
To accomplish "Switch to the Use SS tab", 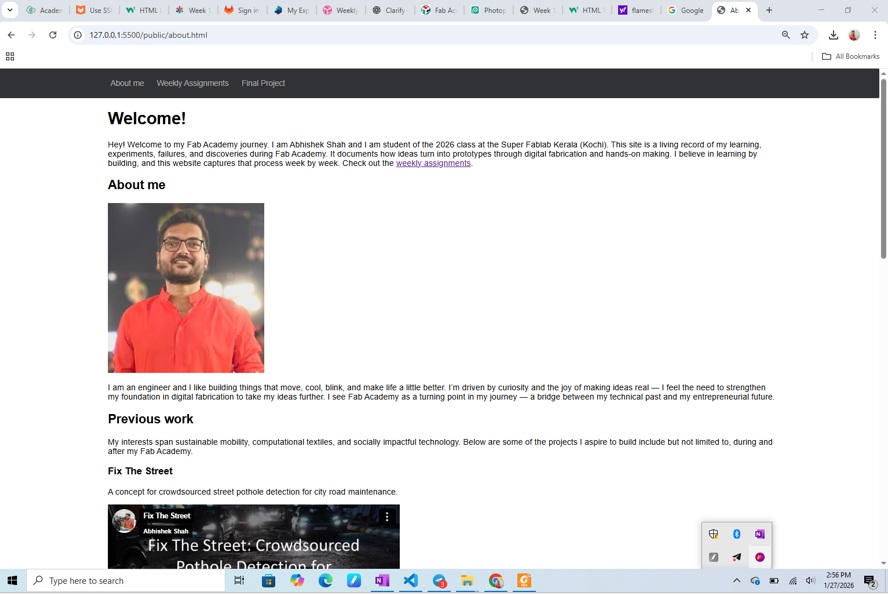I will [94, 10].
